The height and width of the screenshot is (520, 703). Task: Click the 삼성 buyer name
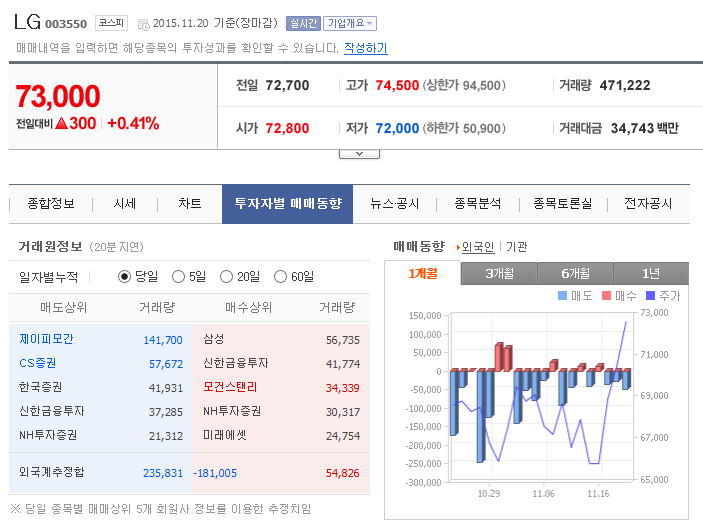(x=213, y=339)
